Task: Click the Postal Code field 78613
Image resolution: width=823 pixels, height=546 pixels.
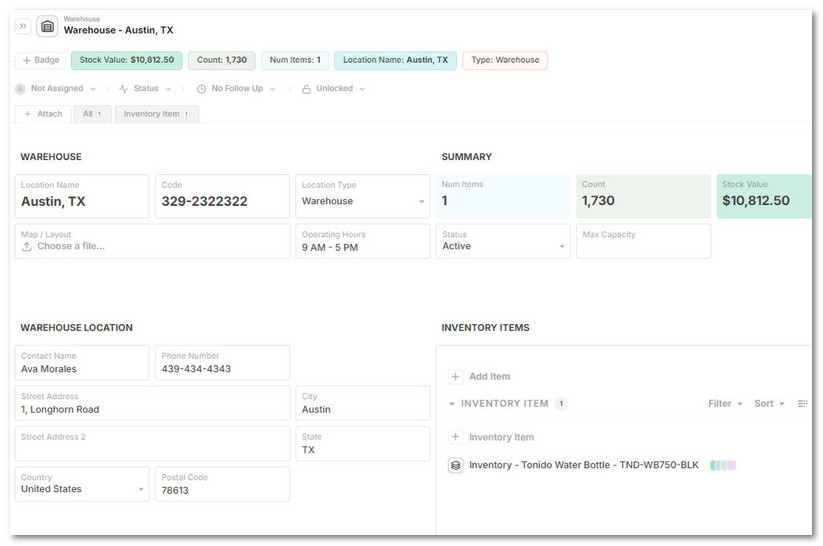Action: [x=223, y=484]
